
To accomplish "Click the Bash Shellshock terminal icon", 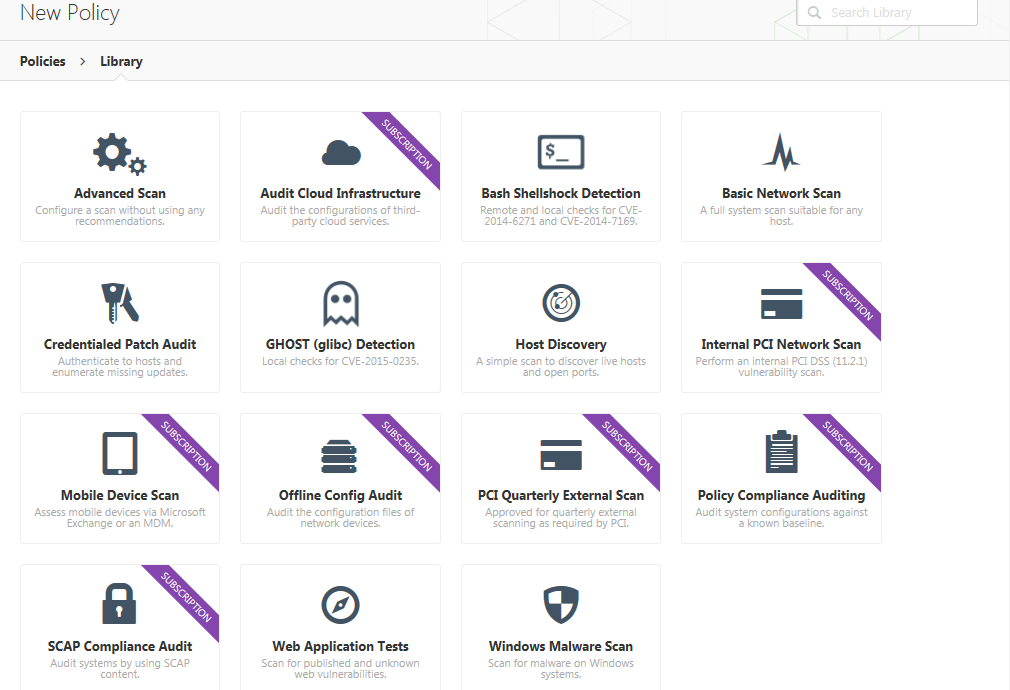I will pos(561,152).
